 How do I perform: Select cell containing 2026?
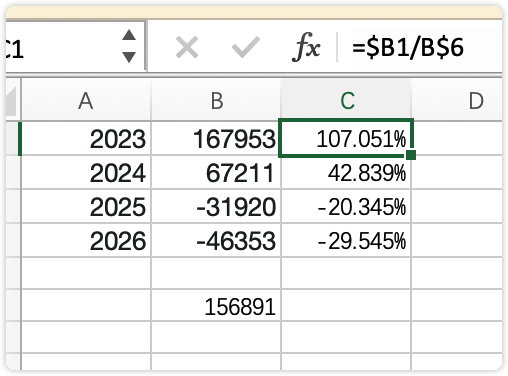point(86,240)
